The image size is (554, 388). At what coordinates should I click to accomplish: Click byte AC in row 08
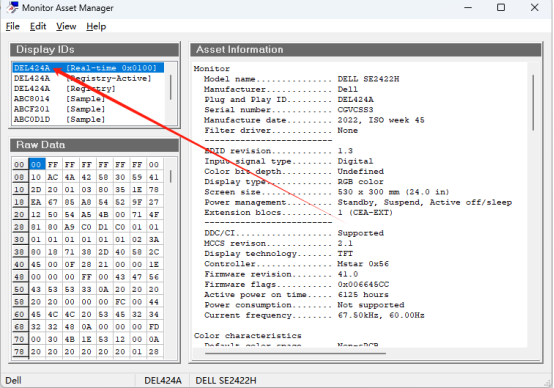(x=53, y=177)
